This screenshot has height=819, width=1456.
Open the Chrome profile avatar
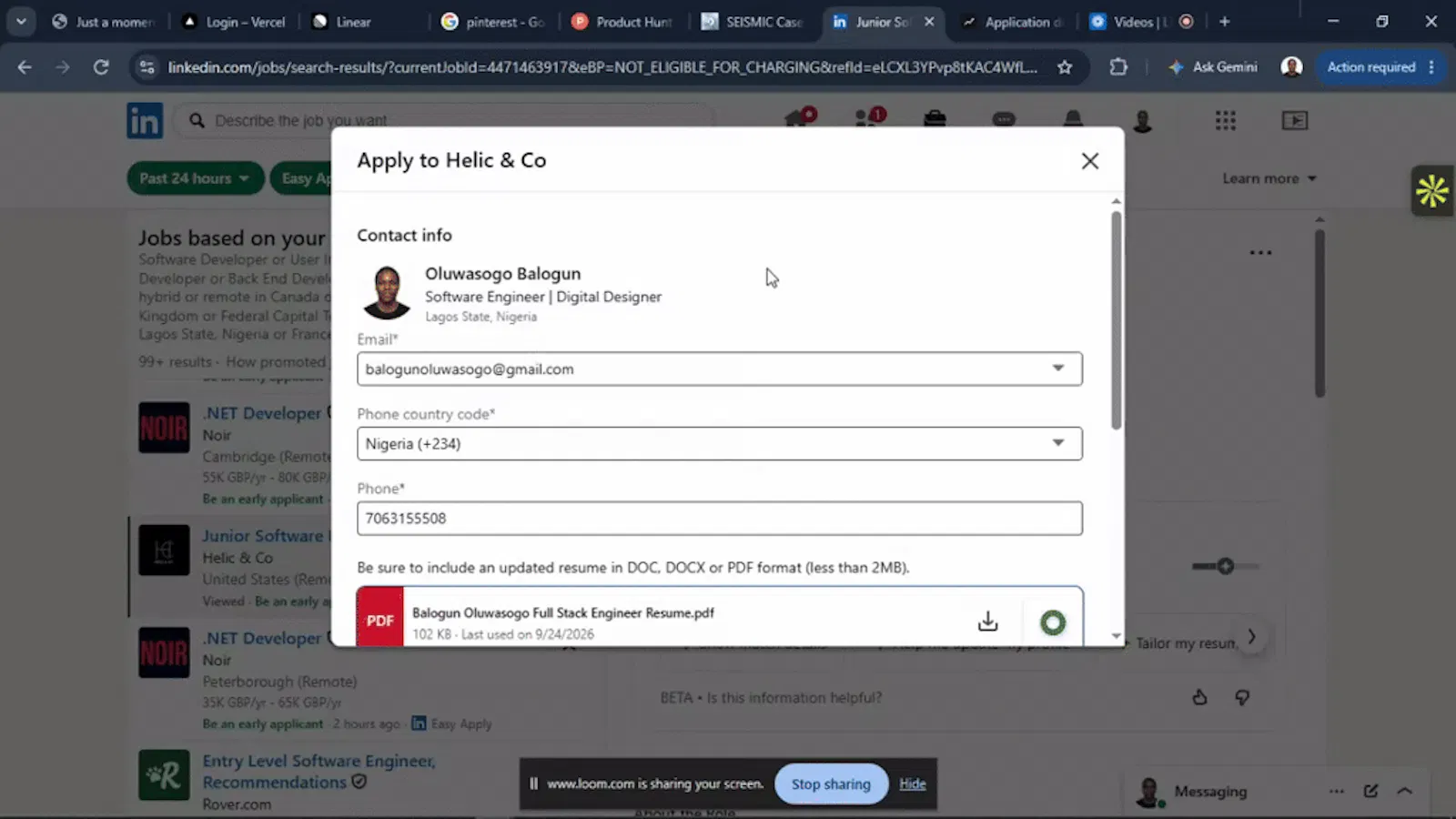pos(1291,66)
